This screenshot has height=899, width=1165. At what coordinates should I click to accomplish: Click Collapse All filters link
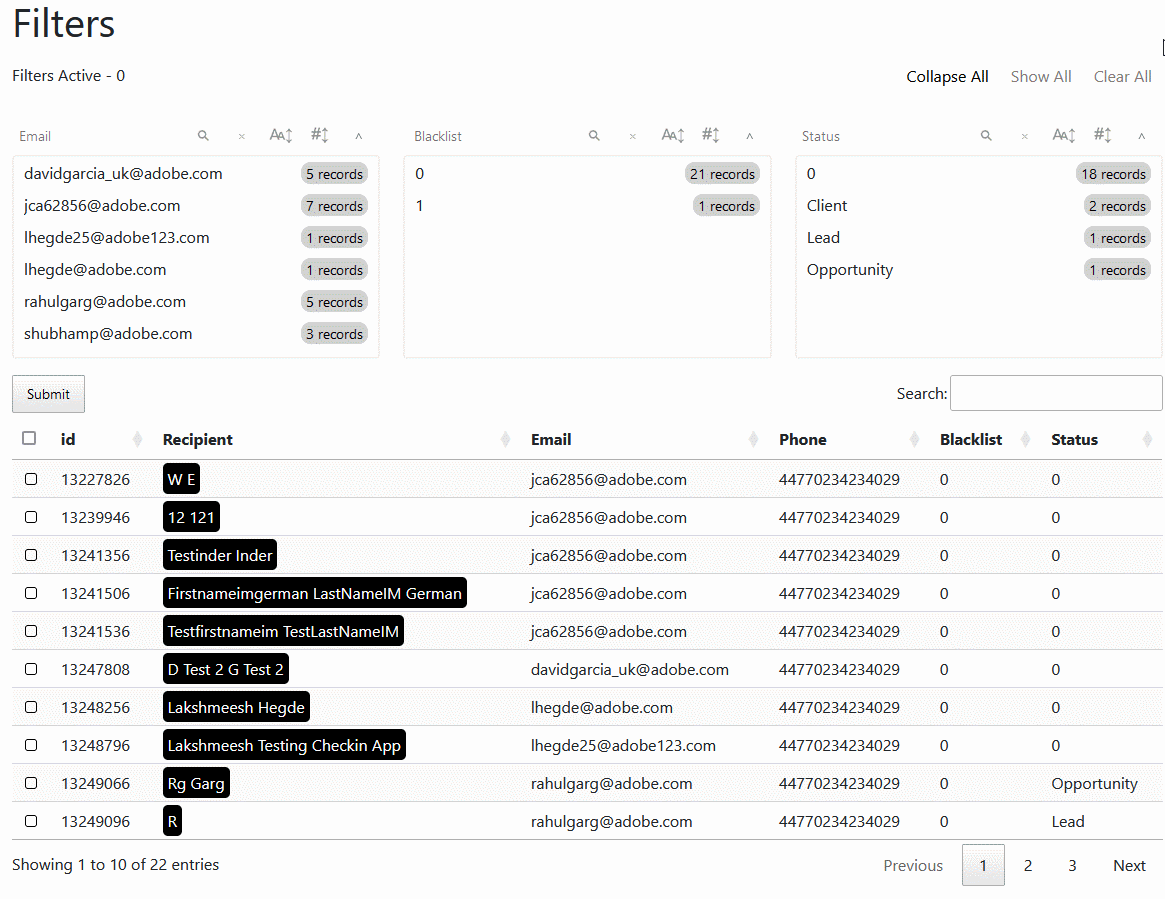pyautogui.click(x=947, y=77)
